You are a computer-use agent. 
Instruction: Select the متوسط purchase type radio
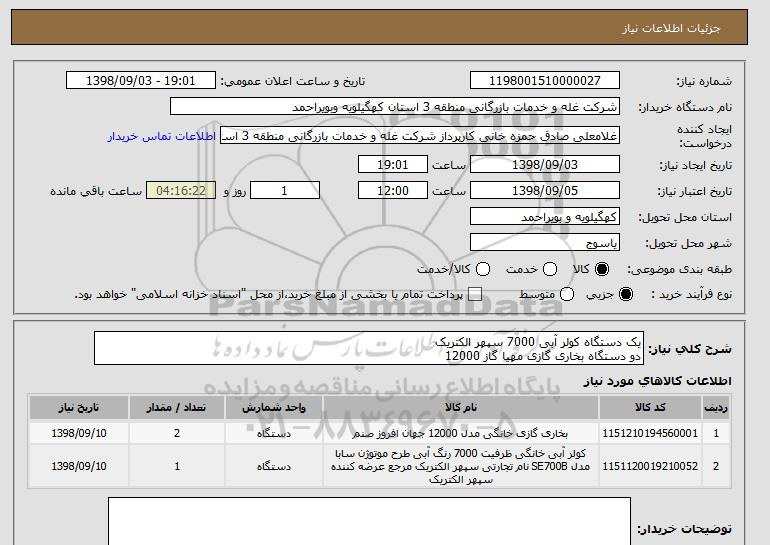pyautogui.click(x=567, y=294)
